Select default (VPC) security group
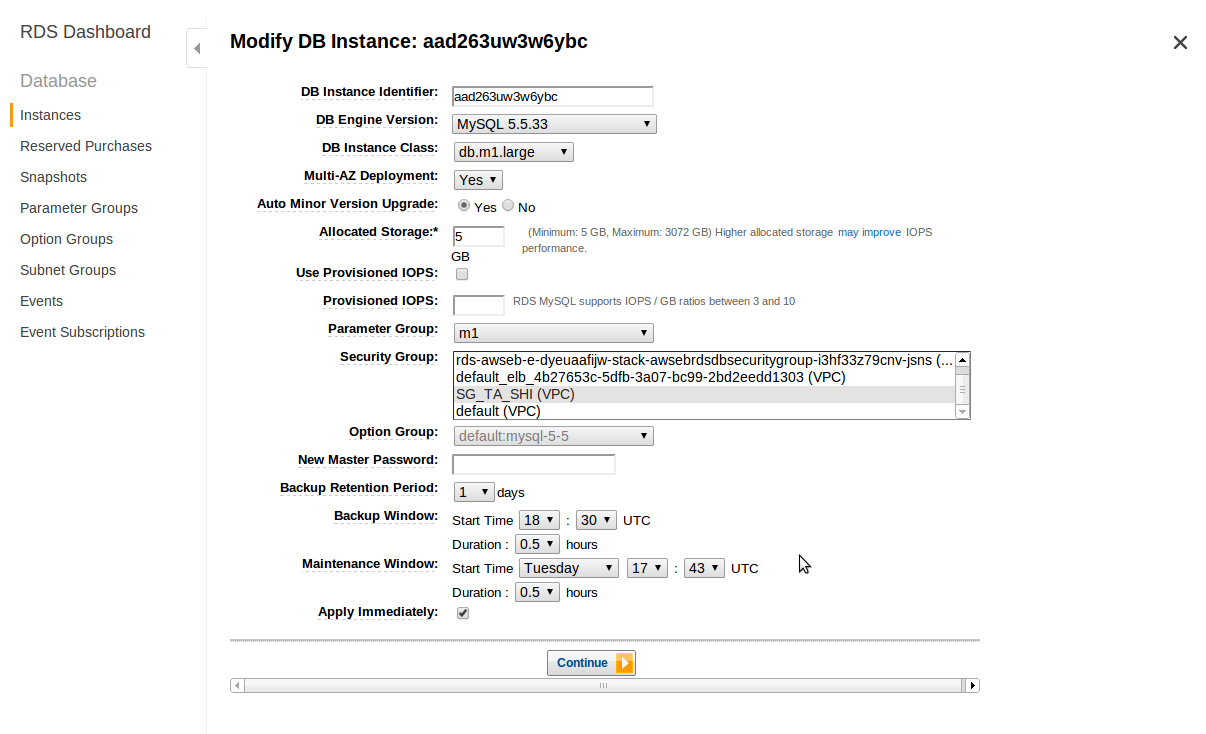 pos(704,411)
